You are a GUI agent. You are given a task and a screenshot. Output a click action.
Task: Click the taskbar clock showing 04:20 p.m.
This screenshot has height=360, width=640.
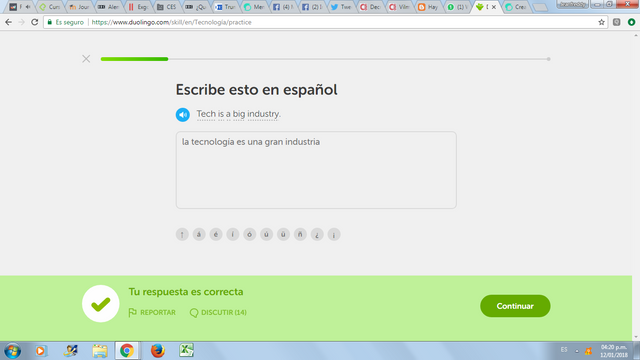click(613, 351)
